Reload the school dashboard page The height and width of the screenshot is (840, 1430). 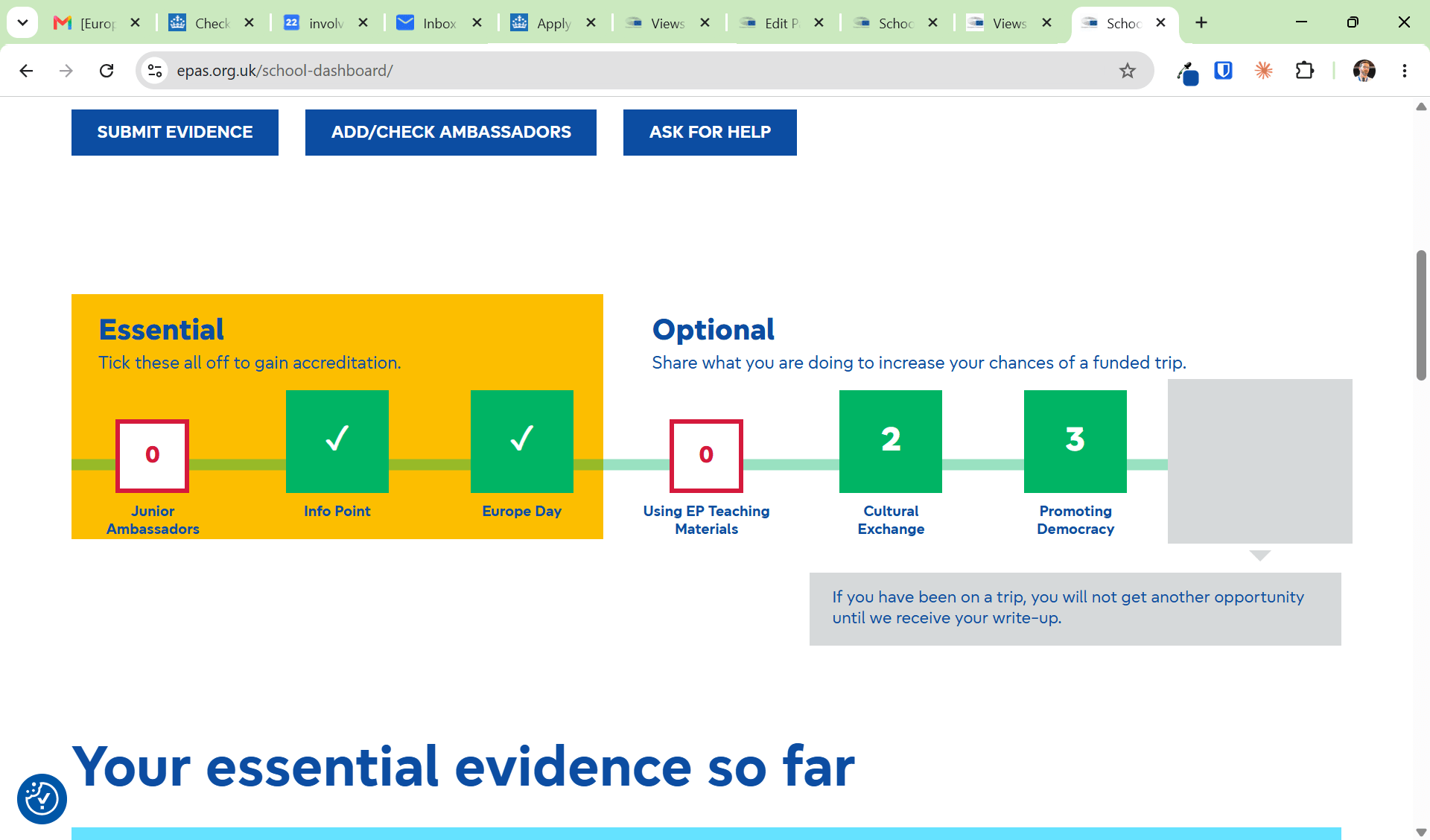(107, 71)
